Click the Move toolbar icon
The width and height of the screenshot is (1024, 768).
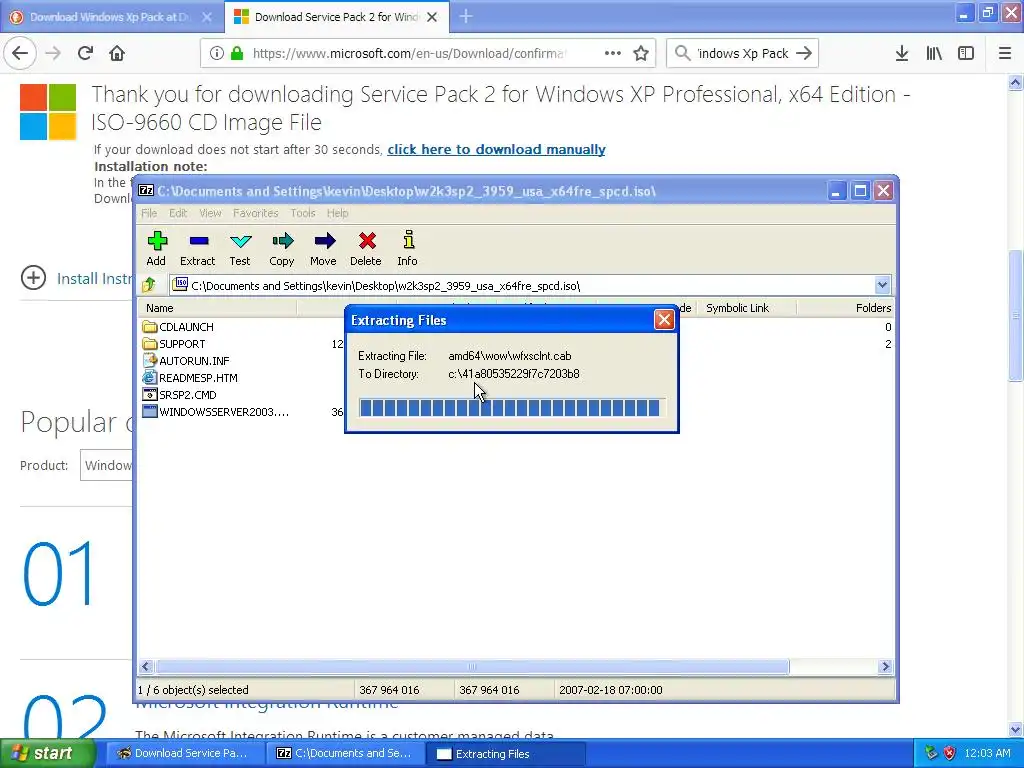(x=323, y=249)
